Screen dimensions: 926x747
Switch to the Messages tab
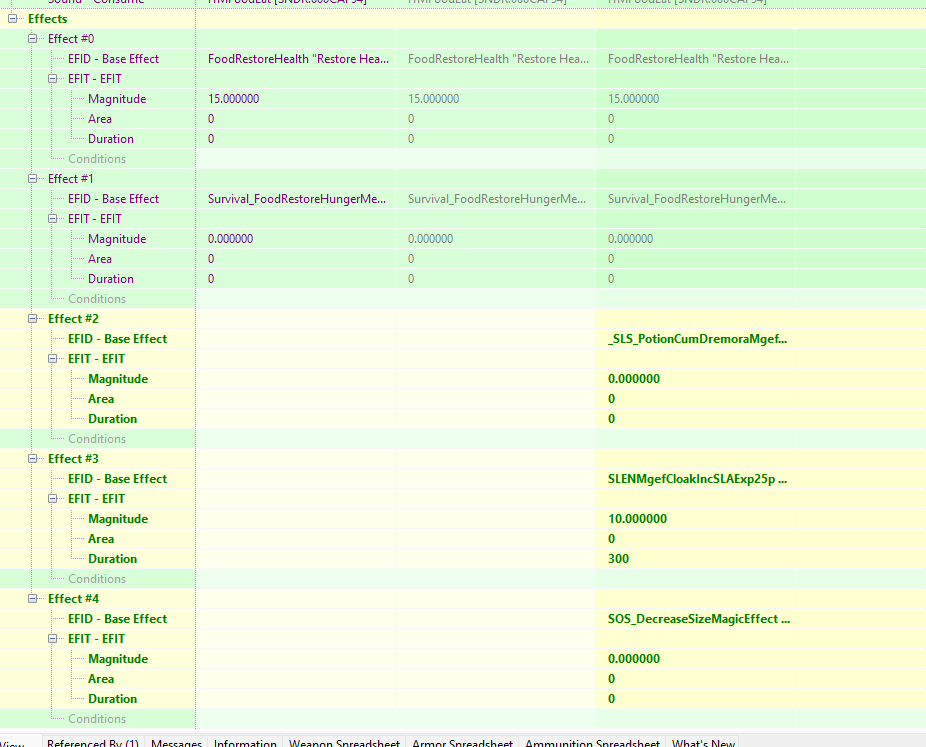(176, 742)
